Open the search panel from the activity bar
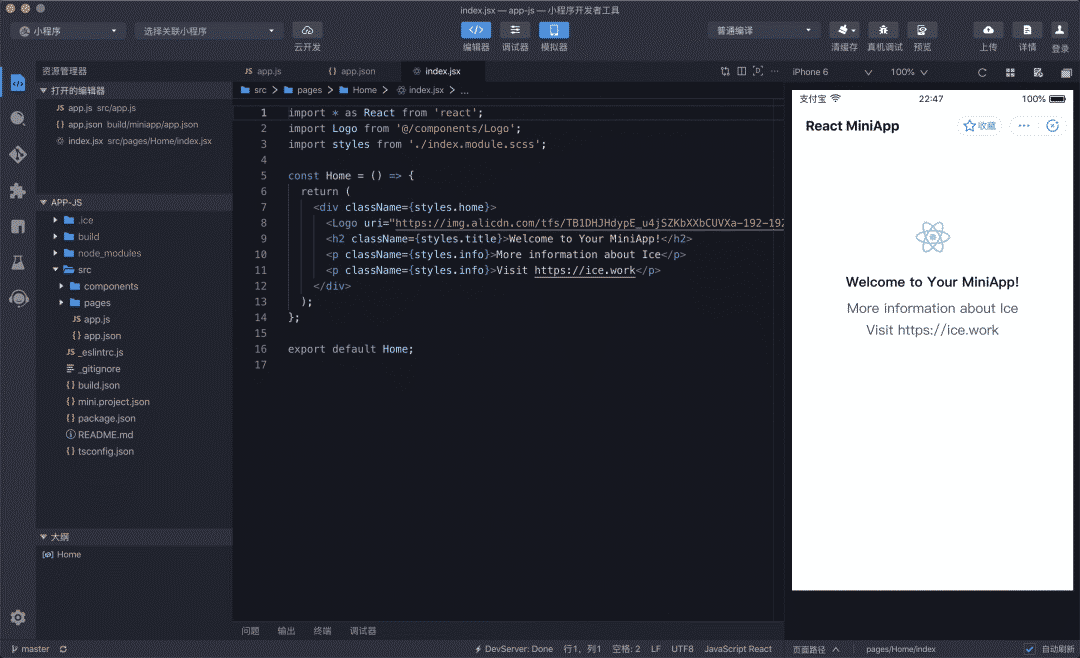The height and width of the screenshot is (658, 1080). click(18, 118)
